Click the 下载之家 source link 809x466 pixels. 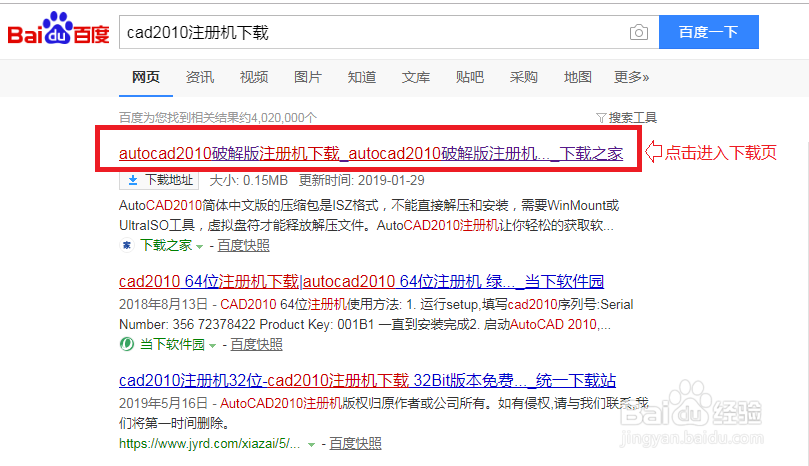pos(166,245)
